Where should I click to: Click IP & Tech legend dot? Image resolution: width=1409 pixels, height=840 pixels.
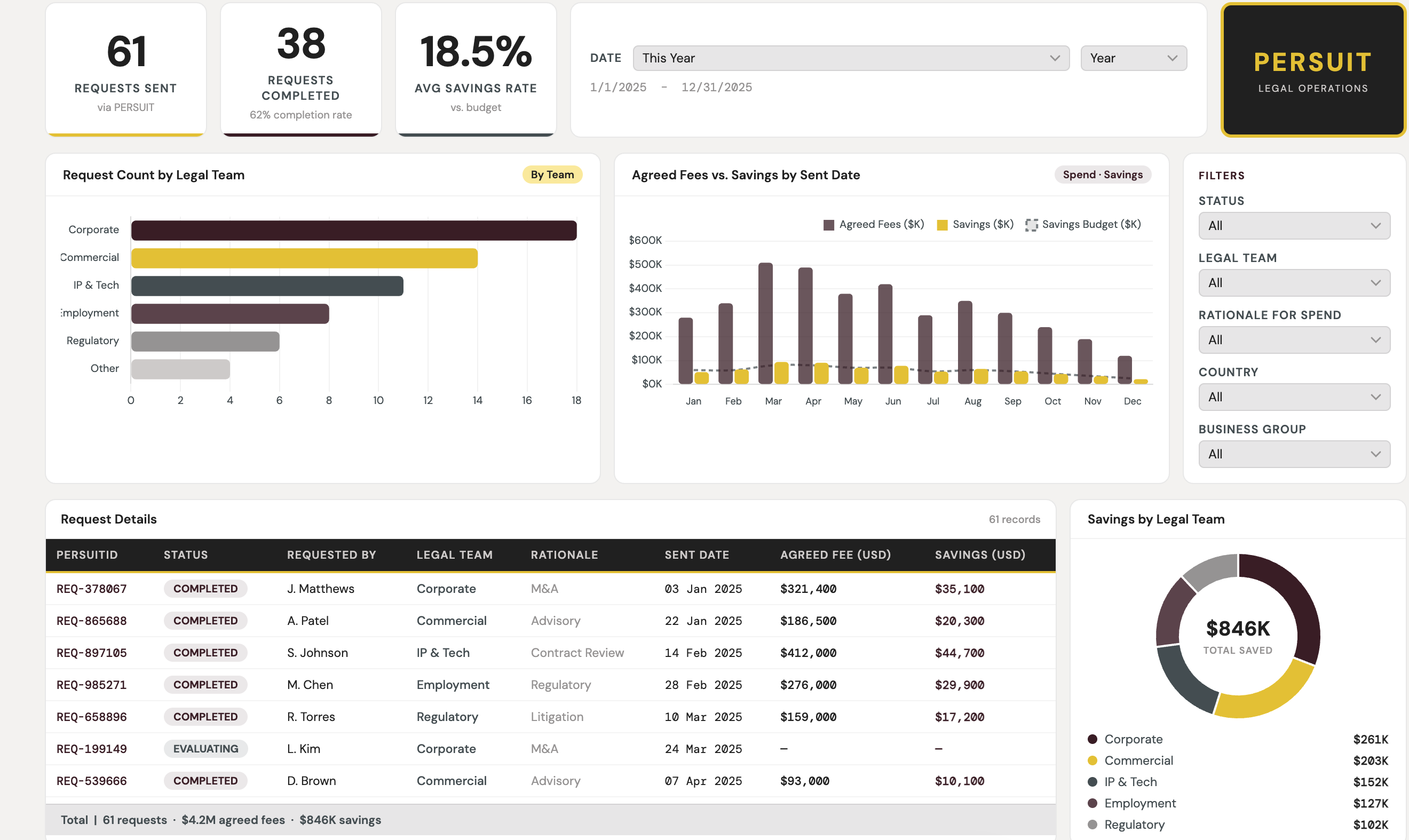[1093, 782]
